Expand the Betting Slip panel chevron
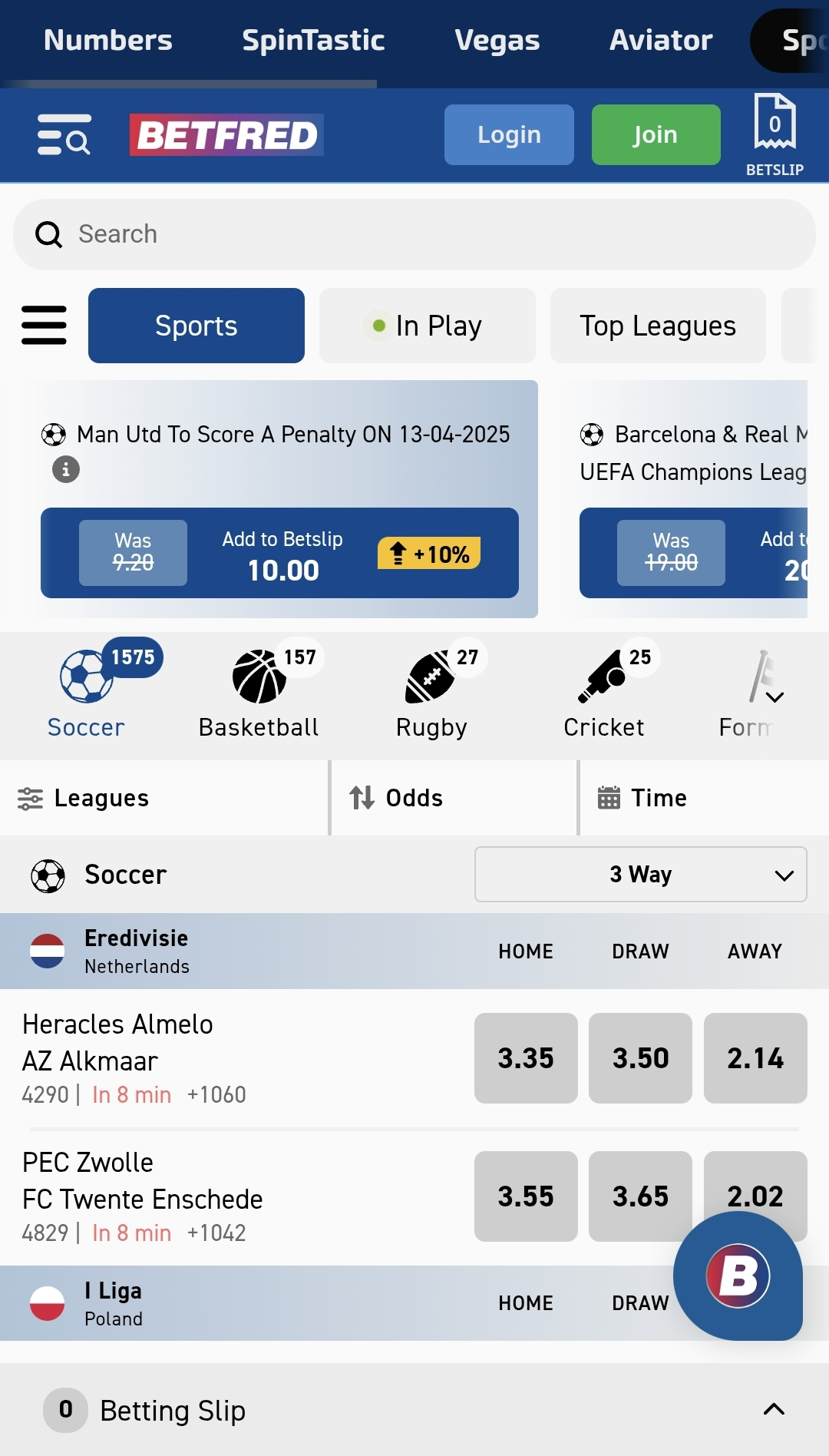The width and height of the screenshot is (829, 1456). click(774, 1409)
